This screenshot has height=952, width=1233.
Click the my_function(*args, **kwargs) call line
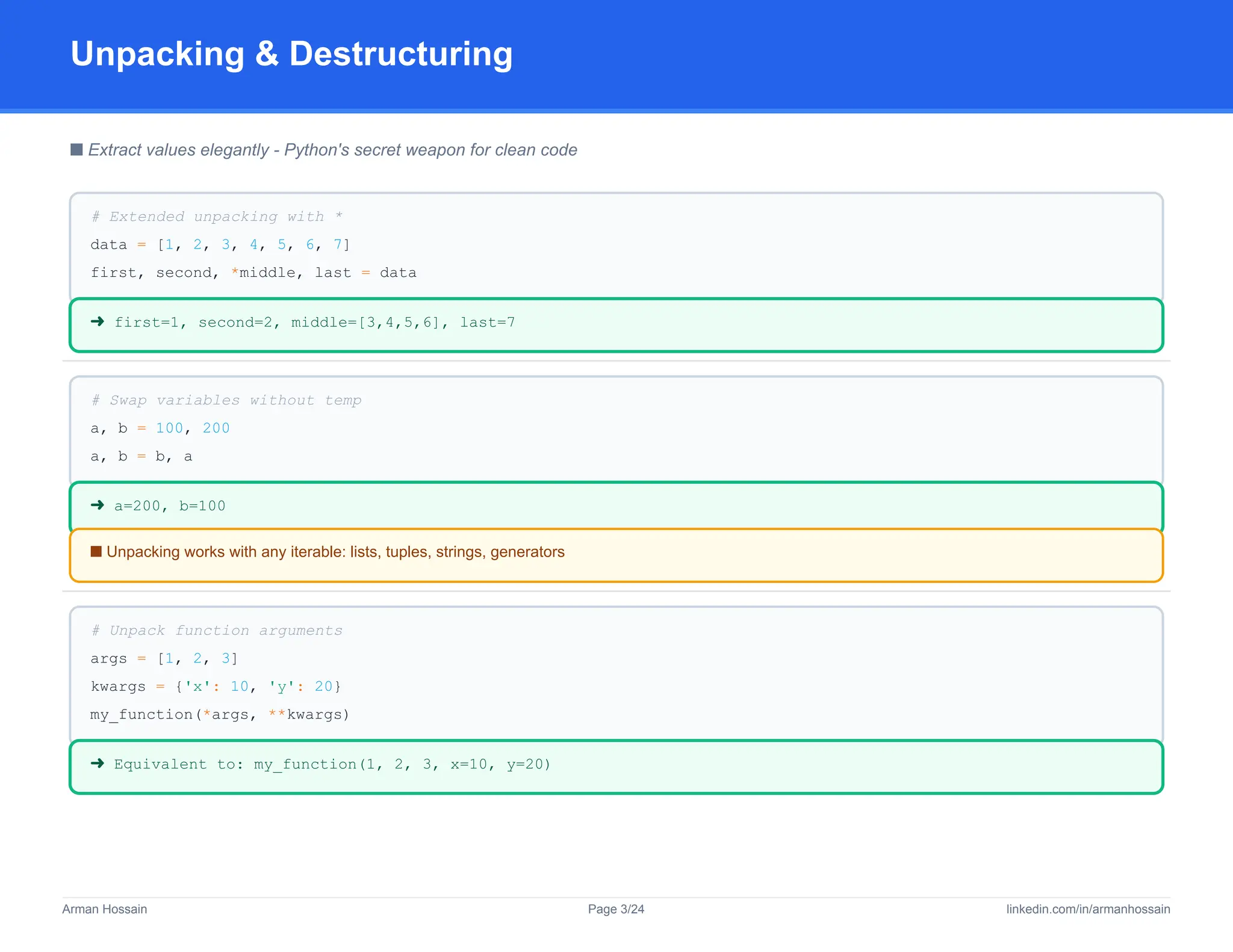220,714
